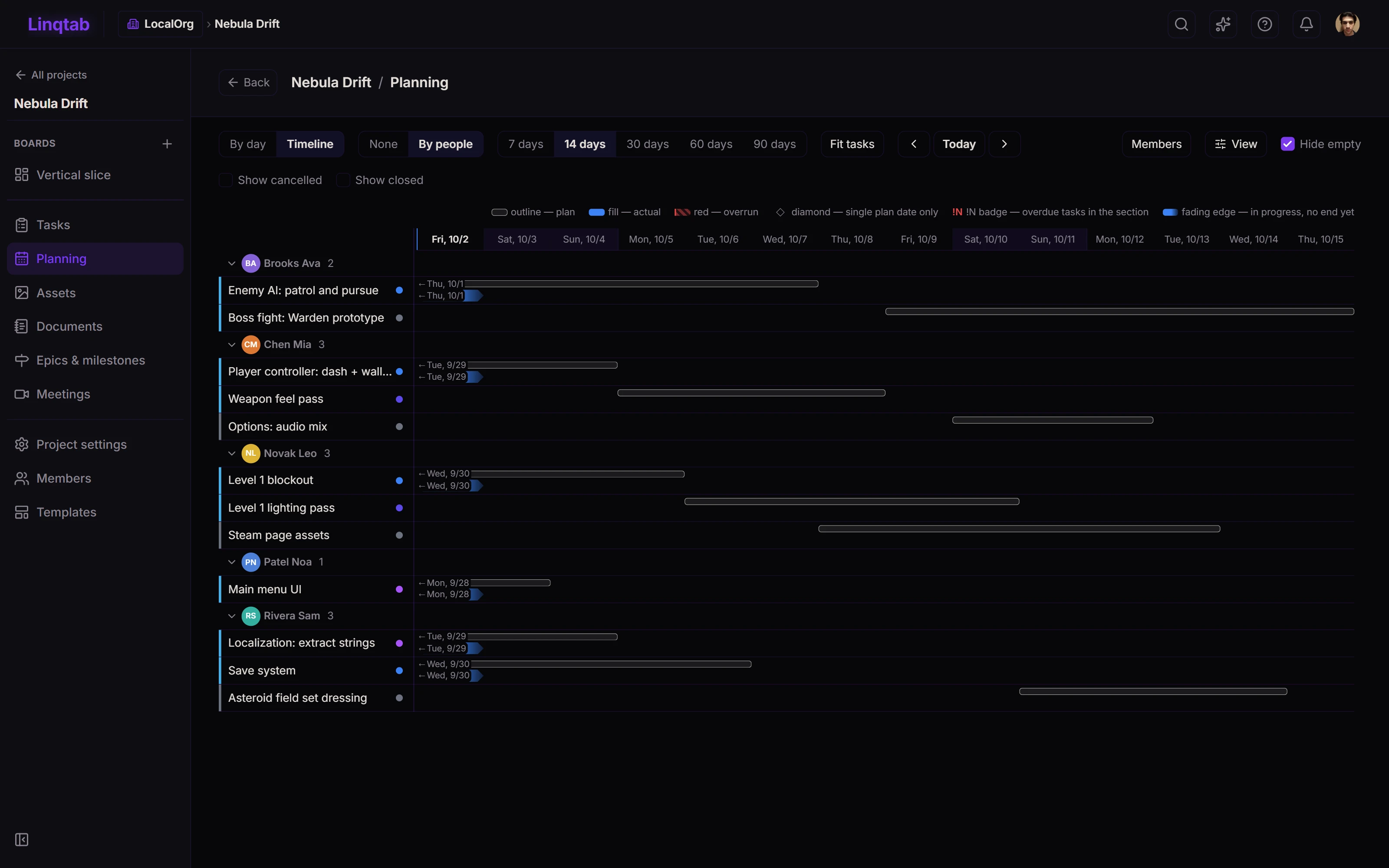Image resolution: width=1389 pixels, height=868 pixels.
Task: Collapse the sidebar panel icon
Action: [22, 839]
